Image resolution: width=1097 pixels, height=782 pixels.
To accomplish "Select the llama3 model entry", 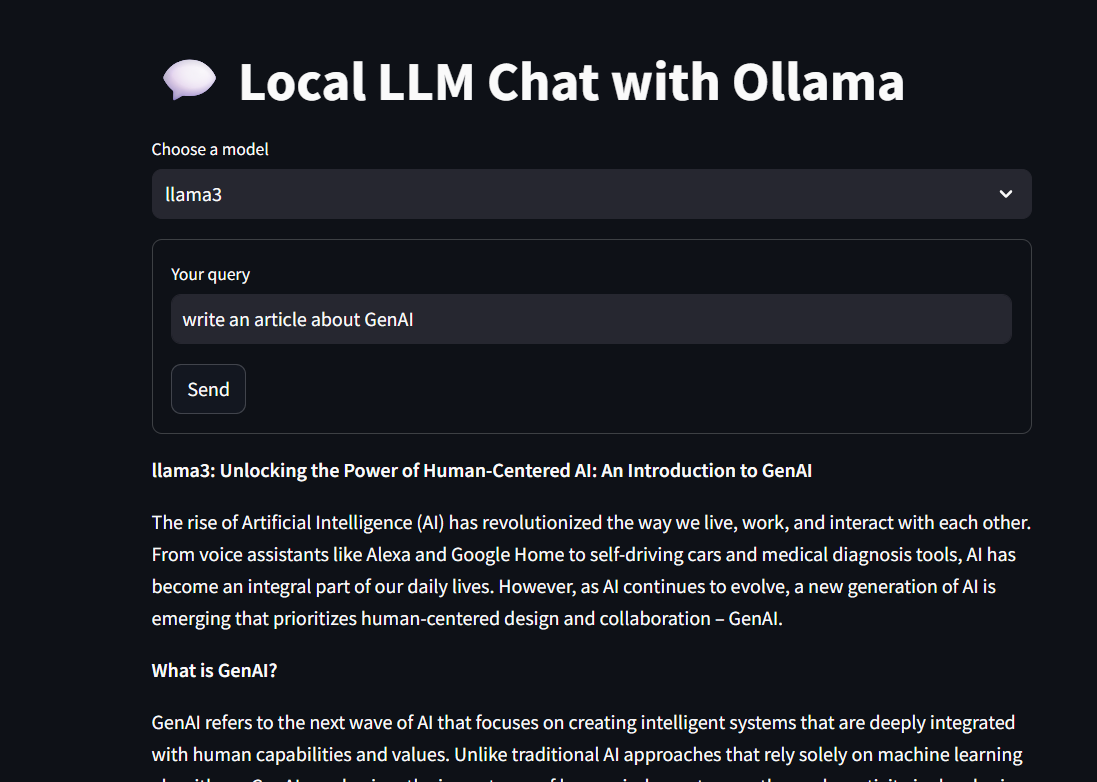I will pyautogui.click(x=194, y=194).
